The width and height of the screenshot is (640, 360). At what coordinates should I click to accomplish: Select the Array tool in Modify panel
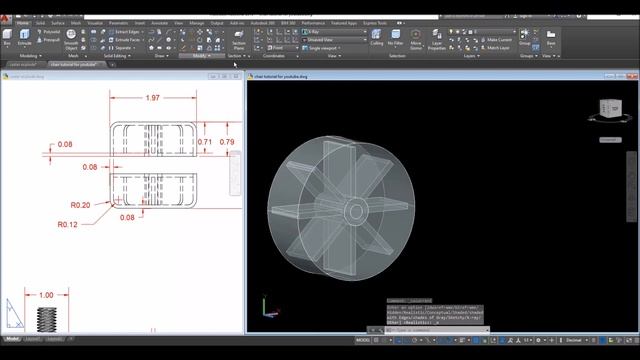(218, 48)
